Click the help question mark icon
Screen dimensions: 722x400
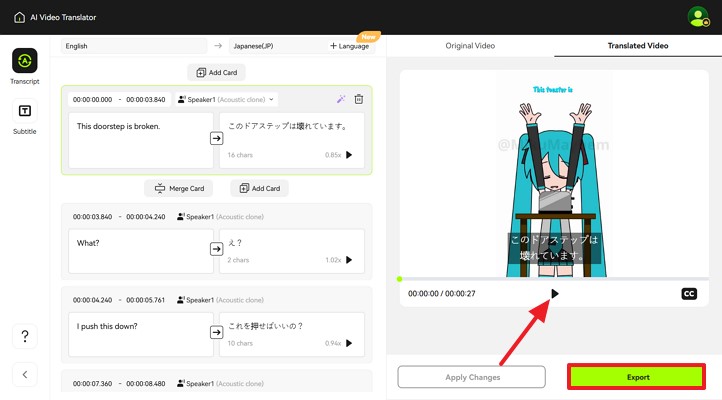pos(25,336)
